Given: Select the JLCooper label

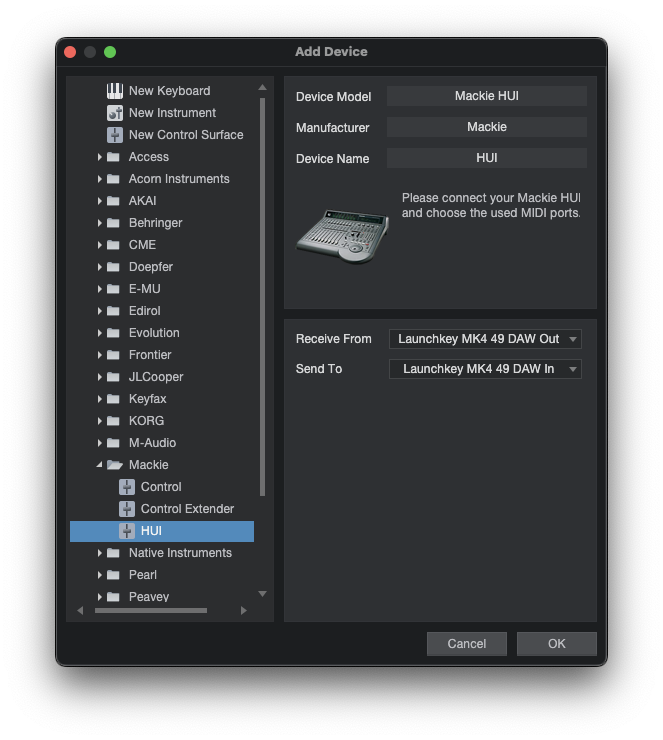Looking at the screenshot, I should 156,377.
